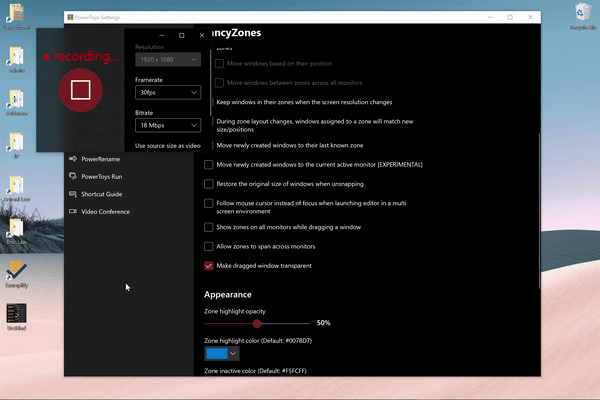
Task: Select the Untitled file on desktop
Action: coord(16,317)
